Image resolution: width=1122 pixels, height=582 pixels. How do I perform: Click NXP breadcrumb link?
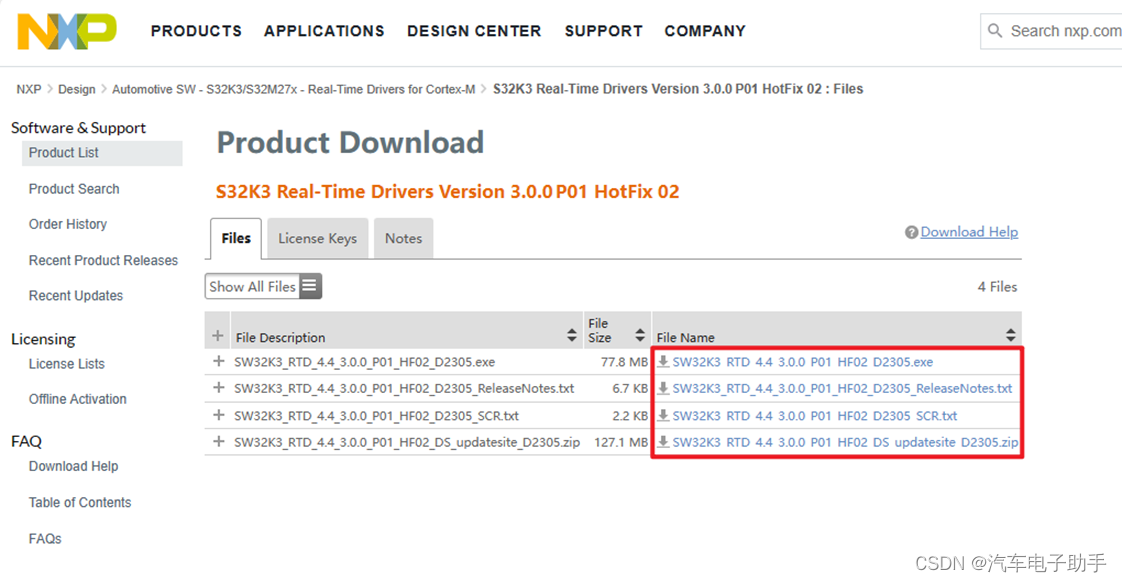[29, 89]
